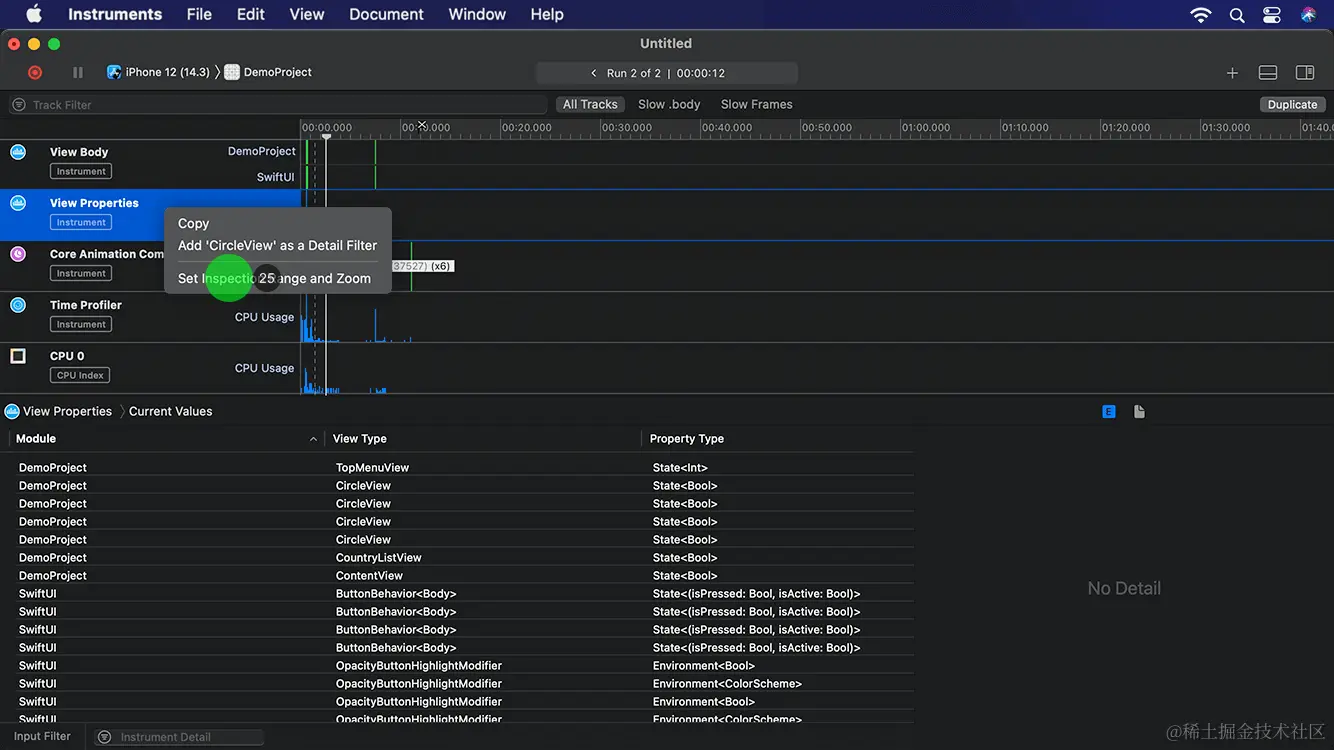Pause the current recording
Image resolution: width=1334 pixels, height=750 pixels.
pos(78,72)
